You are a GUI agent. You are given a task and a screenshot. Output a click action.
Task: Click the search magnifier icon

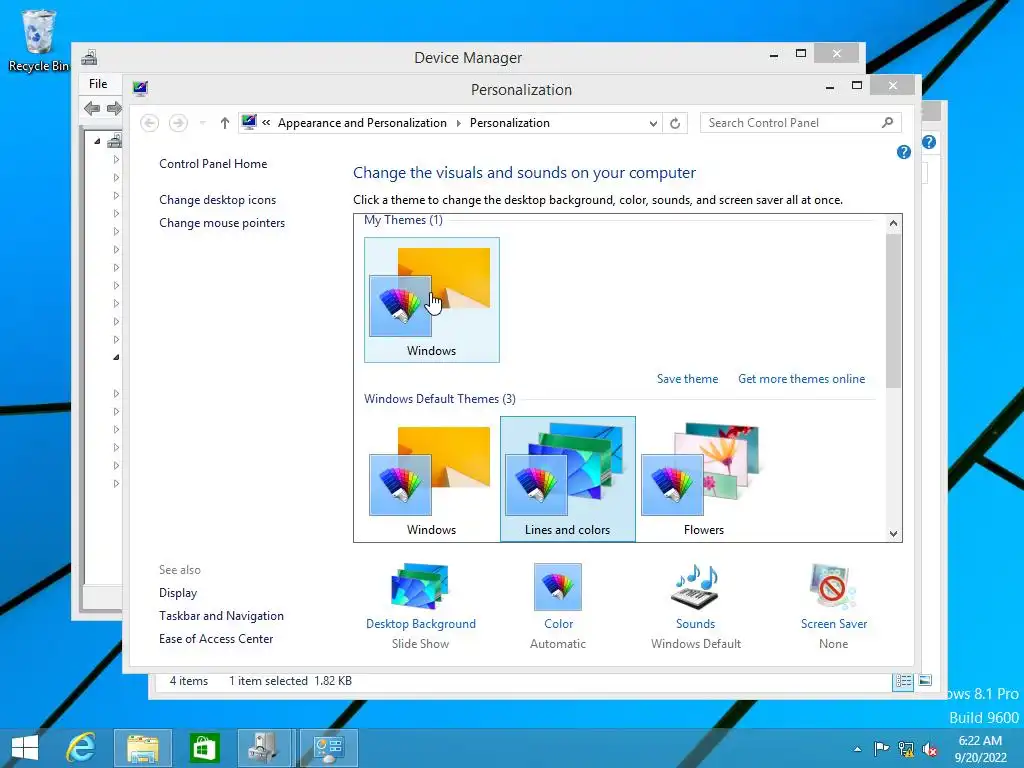[x=888, y=123]
